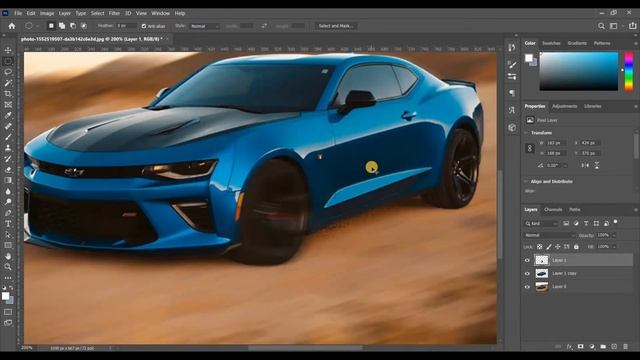This screenshot has height=360, width=640.
Task: Toggle the link width and height constraint
Action: pyautogui.click(x=530, y=148)
